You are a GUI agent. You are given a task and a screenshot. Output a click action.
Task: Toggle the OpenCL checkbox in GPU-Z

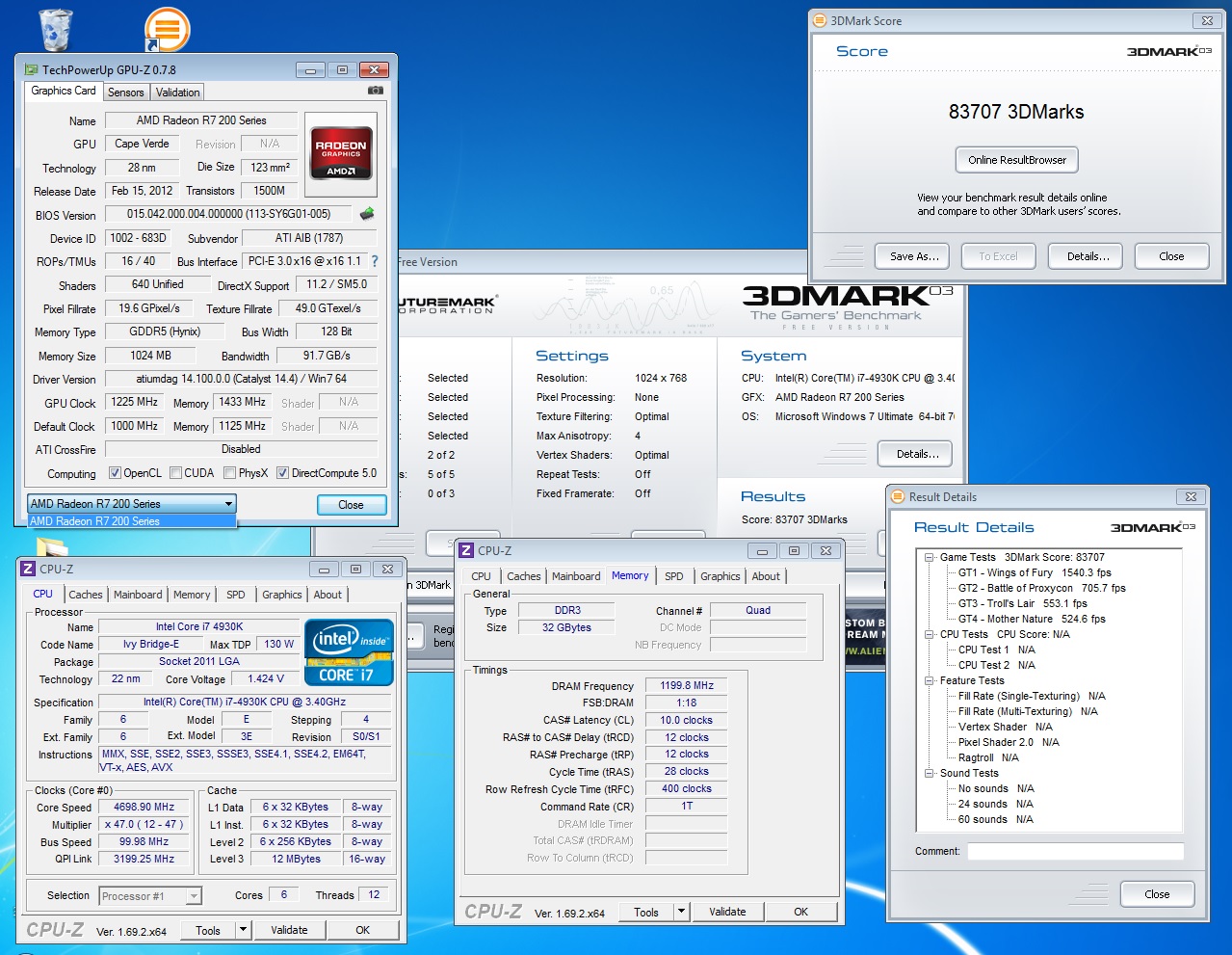(x=115, y=473)
